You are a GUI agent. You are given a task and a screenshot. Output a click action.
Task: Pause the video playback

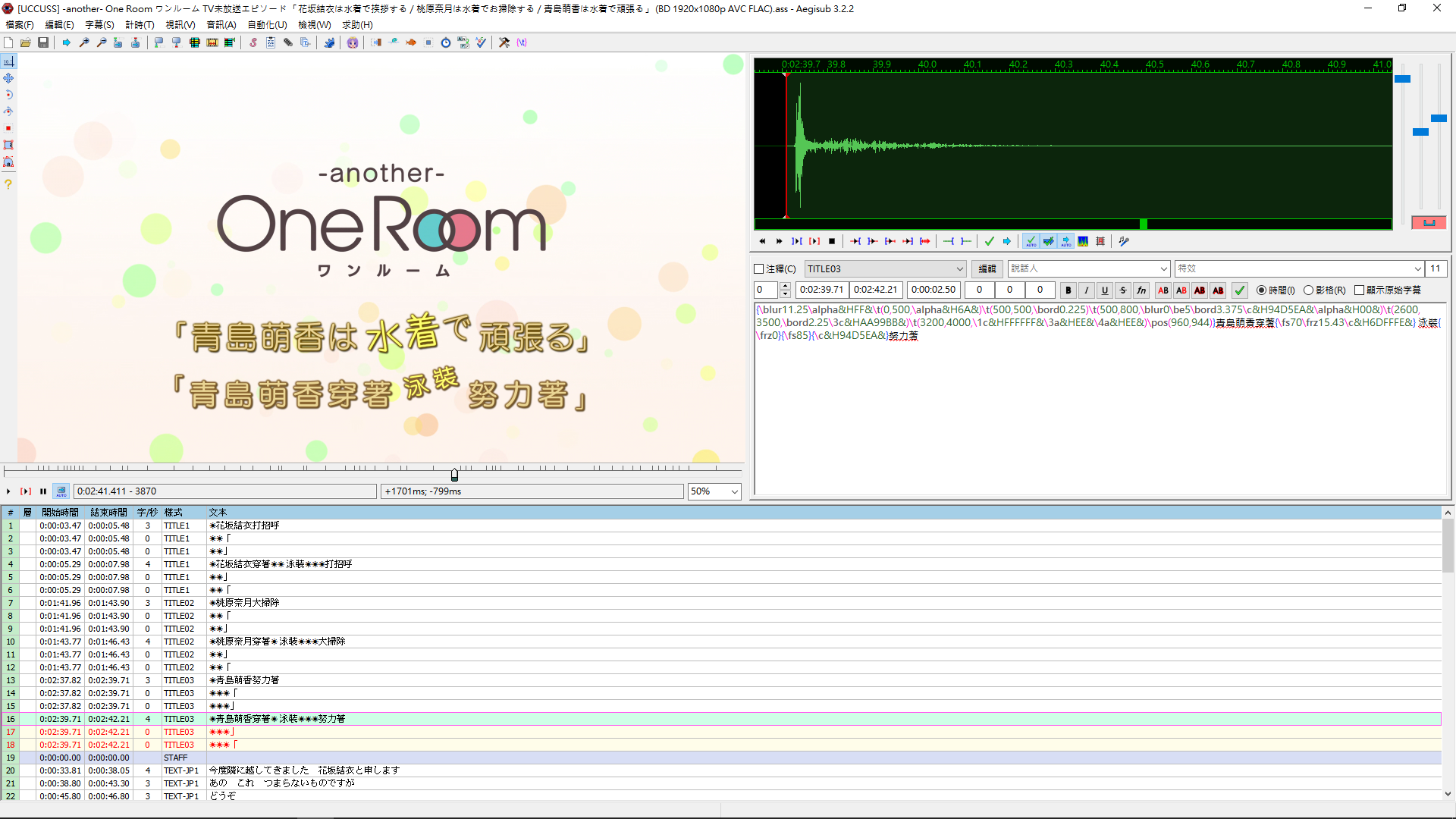(x=43, y=491)
